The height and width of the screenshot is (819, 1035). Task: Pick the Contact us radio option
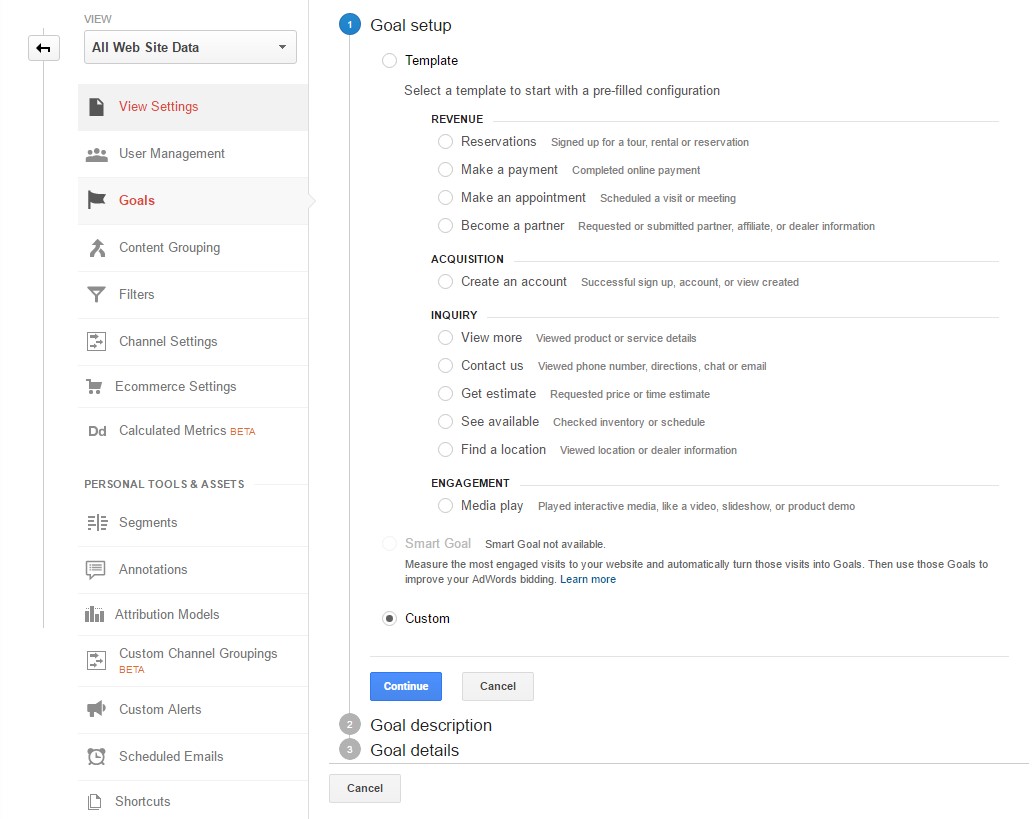[446, 366]
